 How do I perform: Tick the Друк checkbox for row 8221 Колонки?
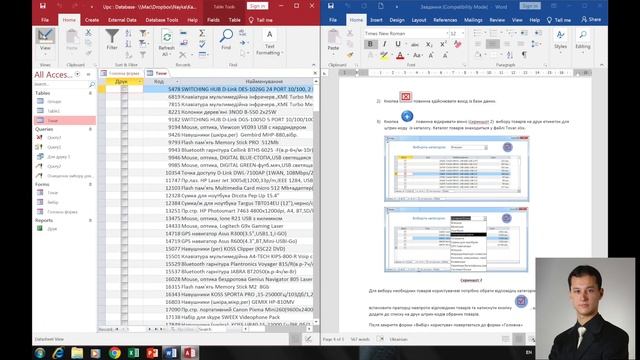click(x=124, y=112)
